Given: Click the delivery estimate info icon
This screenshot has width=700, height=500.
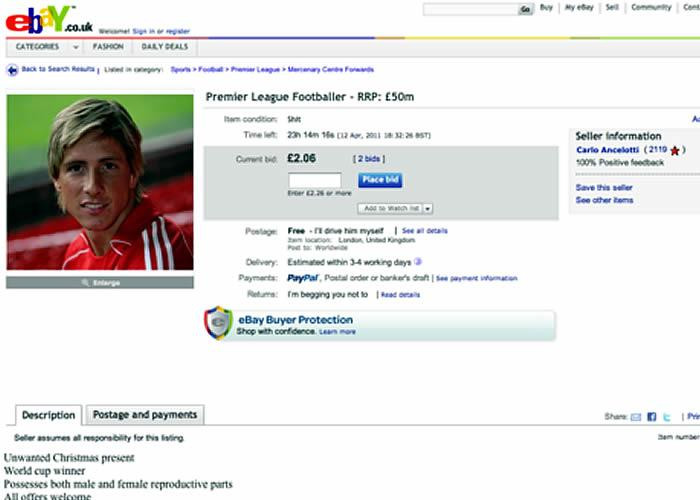Looking at the screenshot, I should 416,261.
